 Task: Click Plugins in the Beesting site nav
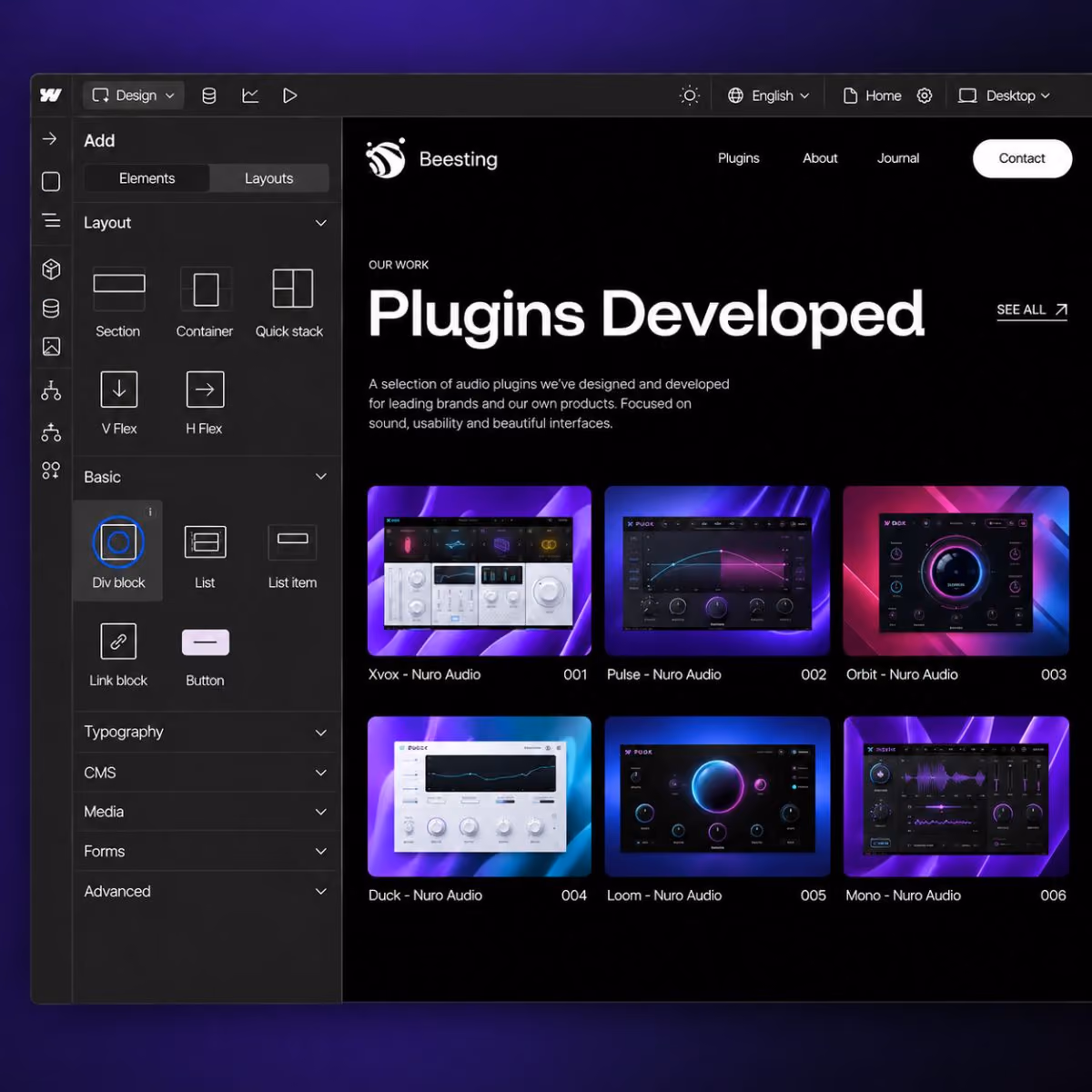click(x=739, y=158)
